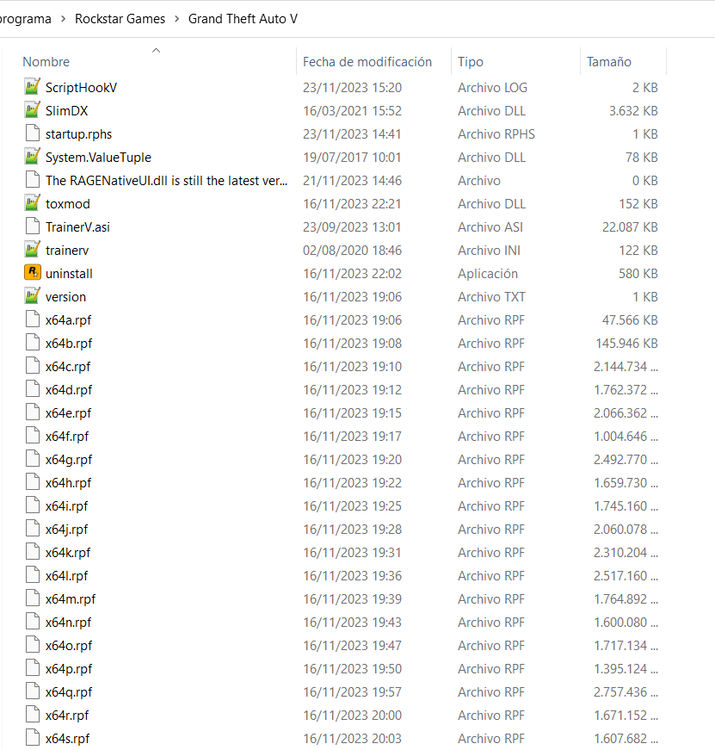Select the file name x64r.rpf
The image size is (715, 750).
coord(67,715)
